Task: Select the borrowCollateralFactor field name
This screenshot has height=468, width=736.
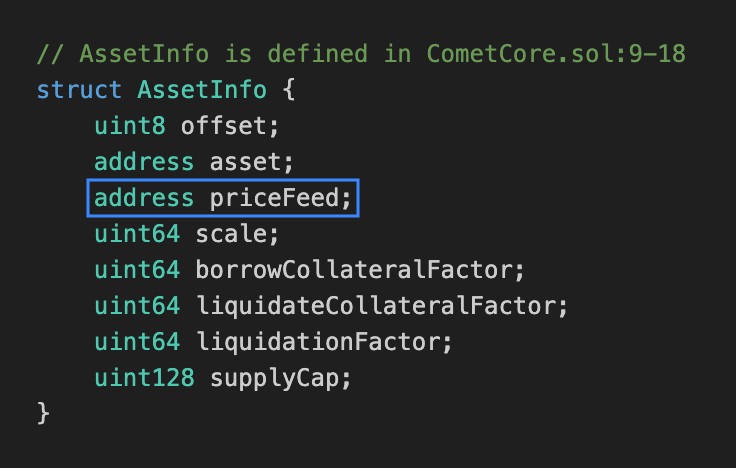Action: point(354,270)
